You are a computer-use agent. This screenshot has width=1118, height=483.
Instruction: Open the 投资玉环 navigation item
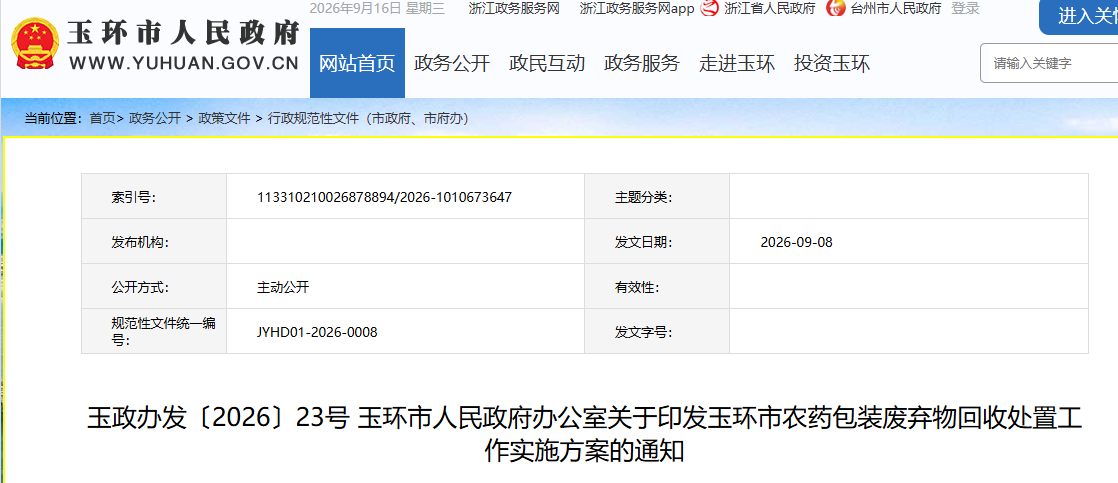pyautogui.click(x=832, y=63)
